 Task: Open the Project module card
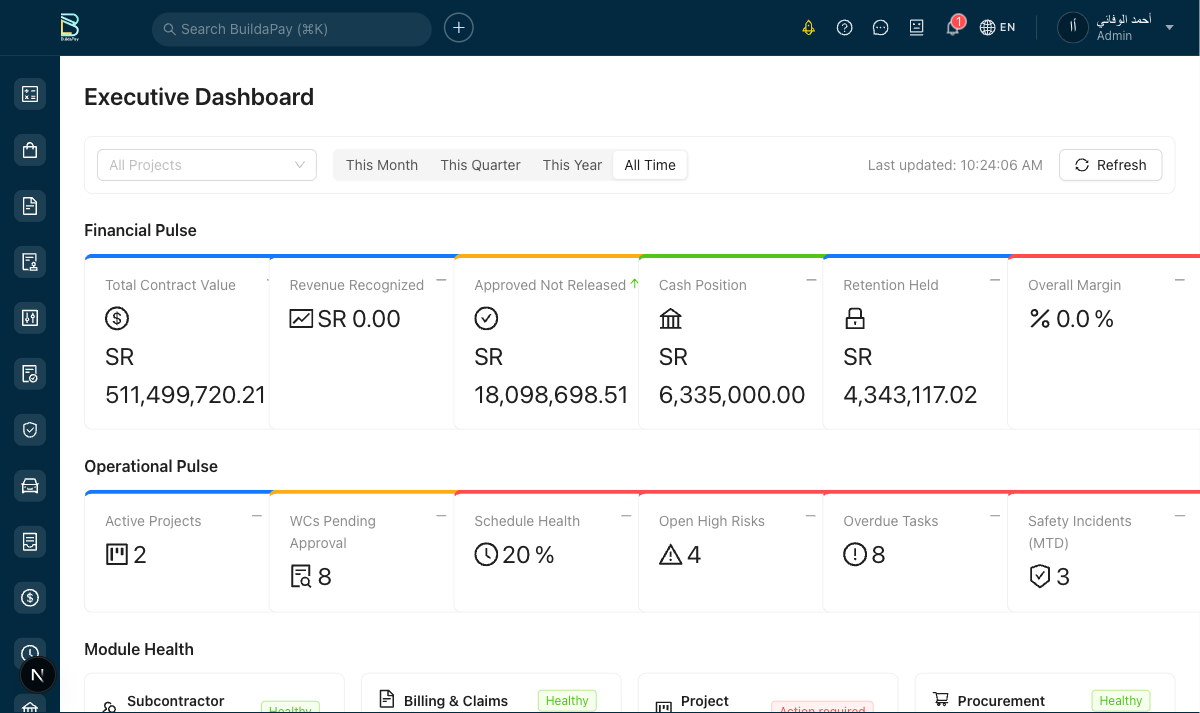768,693
